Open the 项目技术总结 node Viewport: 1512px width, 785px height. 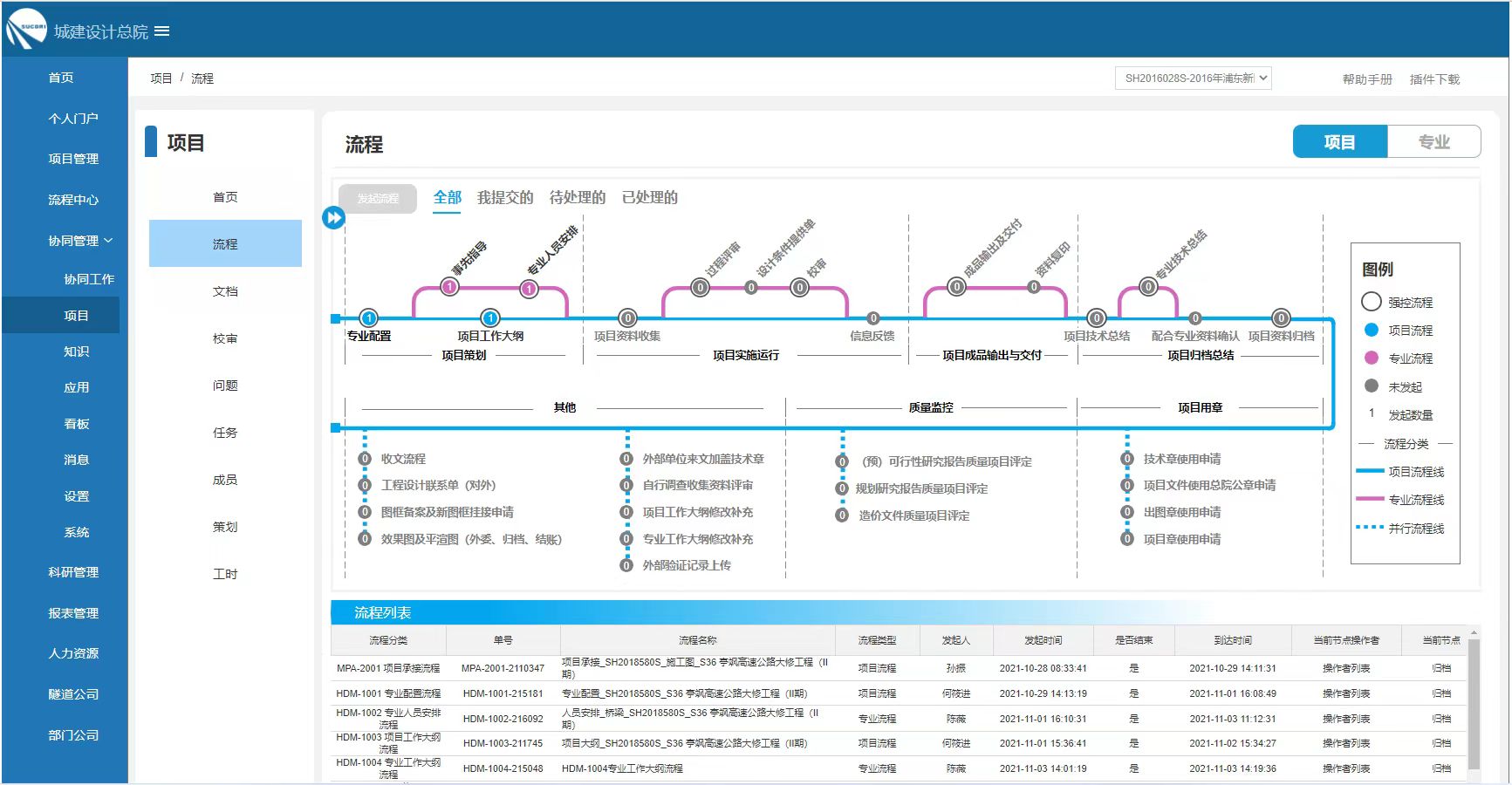(1097, 318)
